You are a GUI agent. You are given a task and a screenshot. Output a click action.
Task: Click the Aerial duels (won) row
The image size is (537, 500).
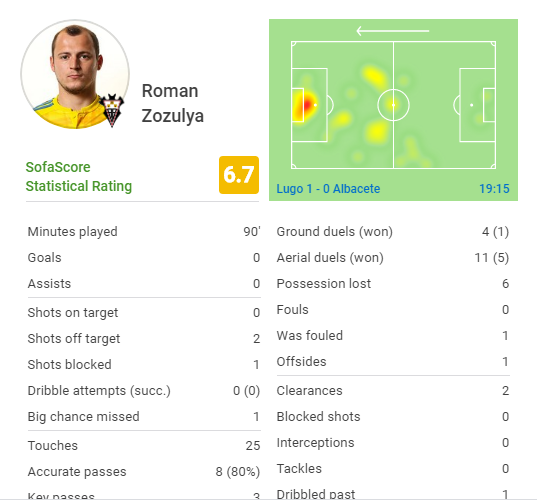point(393,258)
